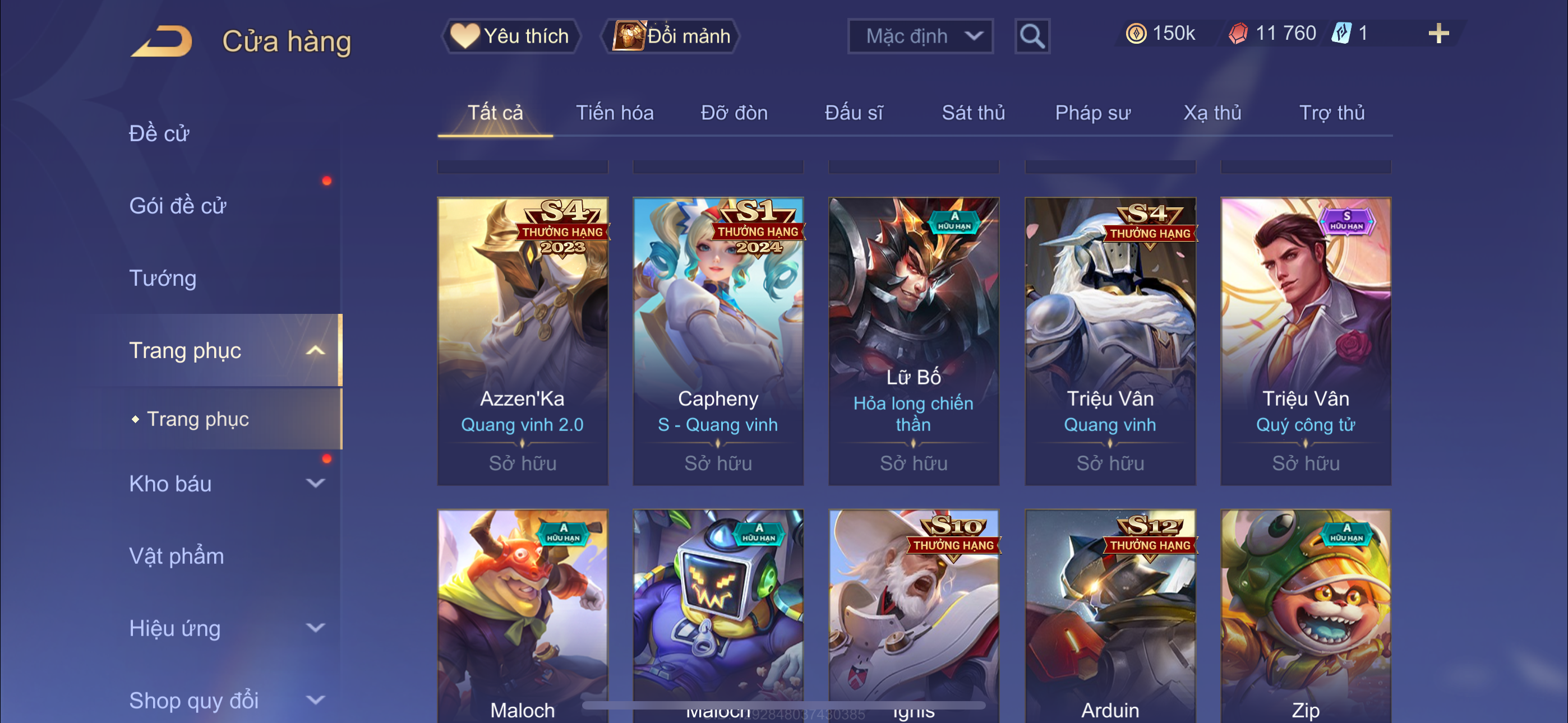Open the search magnifier icon
The image size is (1568, 723).
[x=1032, y=36]
